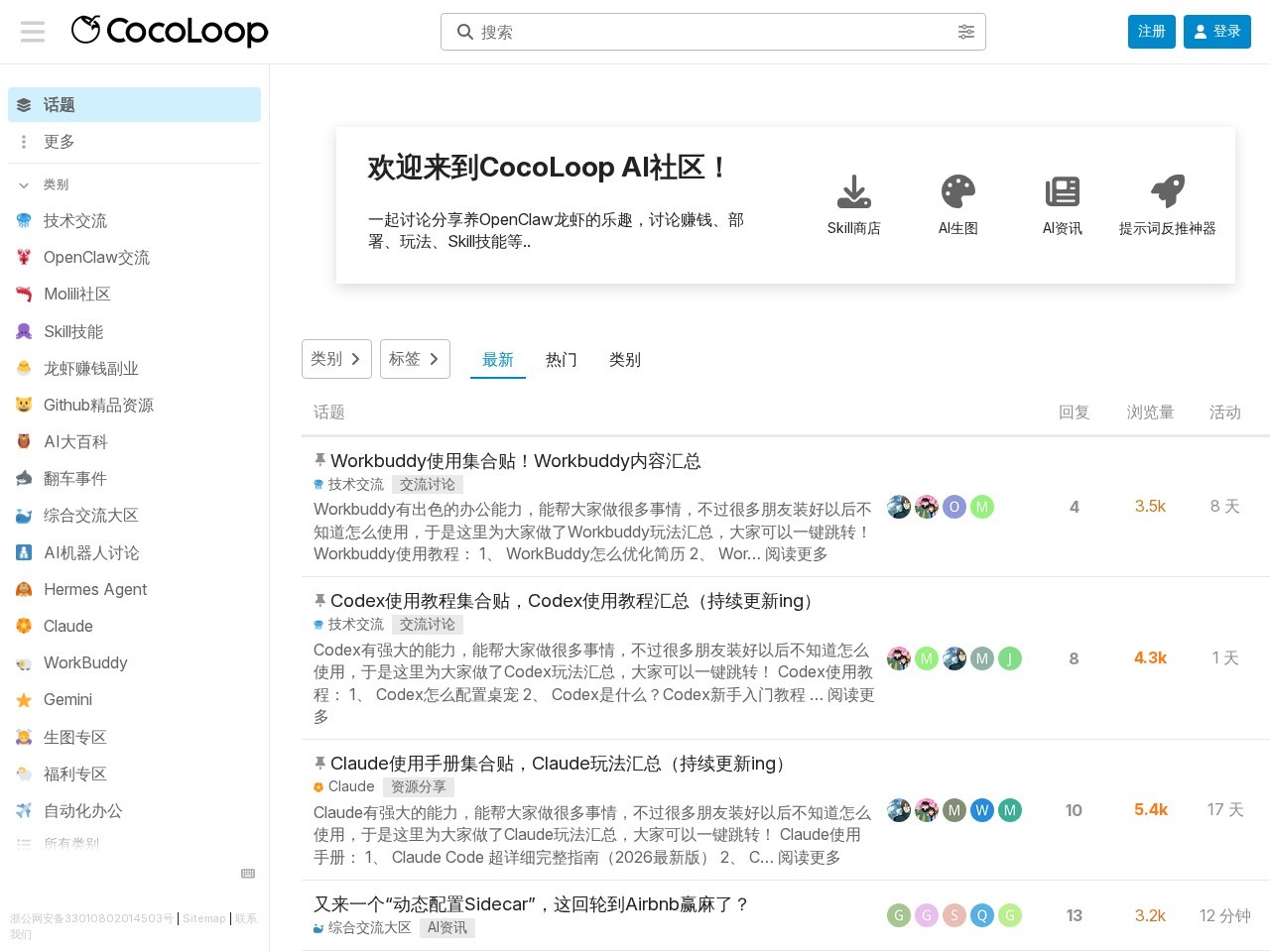The width and height of the screenshot is (1270, 952).
Task: Open 自动化办公 sidebar category
Action: click(x=134, y=811)
